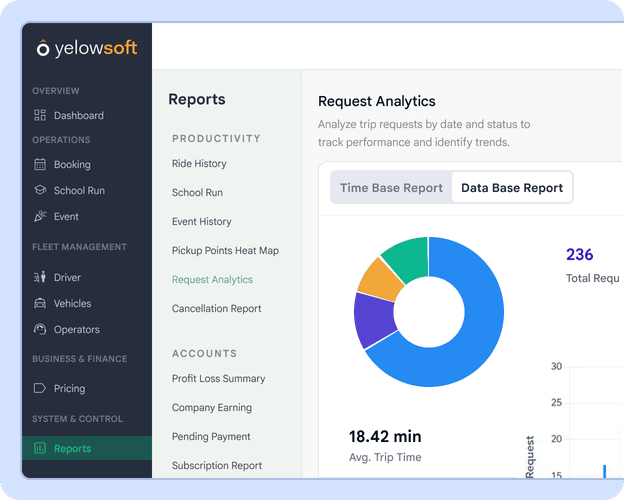
Task: Open the Ride History report
Action: point(199,163)
